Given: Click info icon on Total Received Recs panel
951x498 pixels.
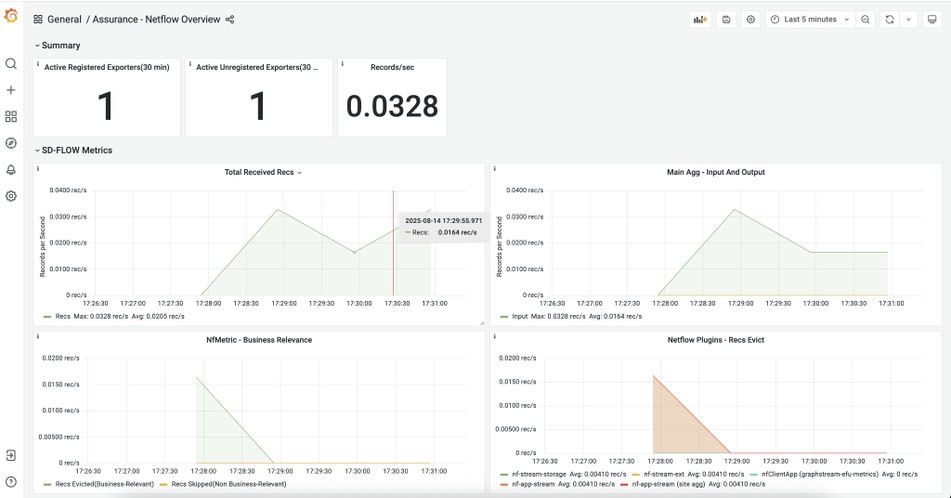Looking at the screenshot, I should point(38,168).
